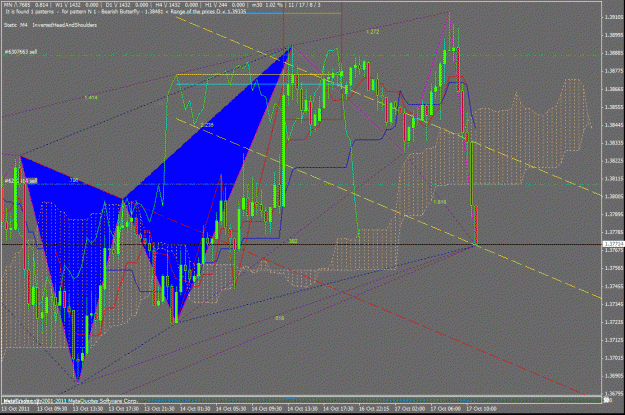Click the 1.37565 price scale label

[x=614, y=268]
